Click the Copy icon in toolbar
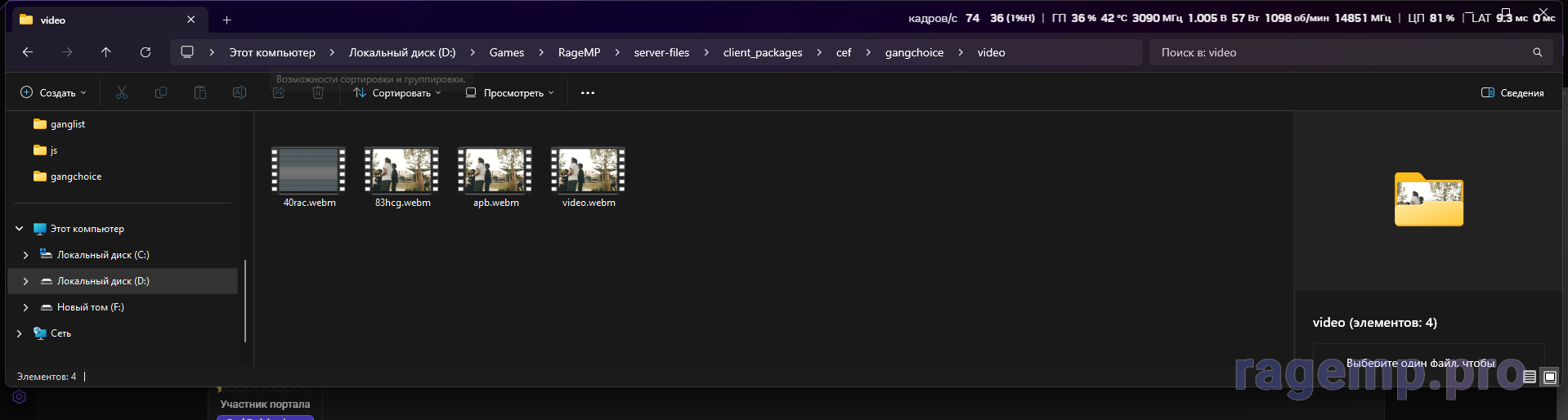Image resolution: width=1568 pixels, height=420 pixels. tap(161, 93)
